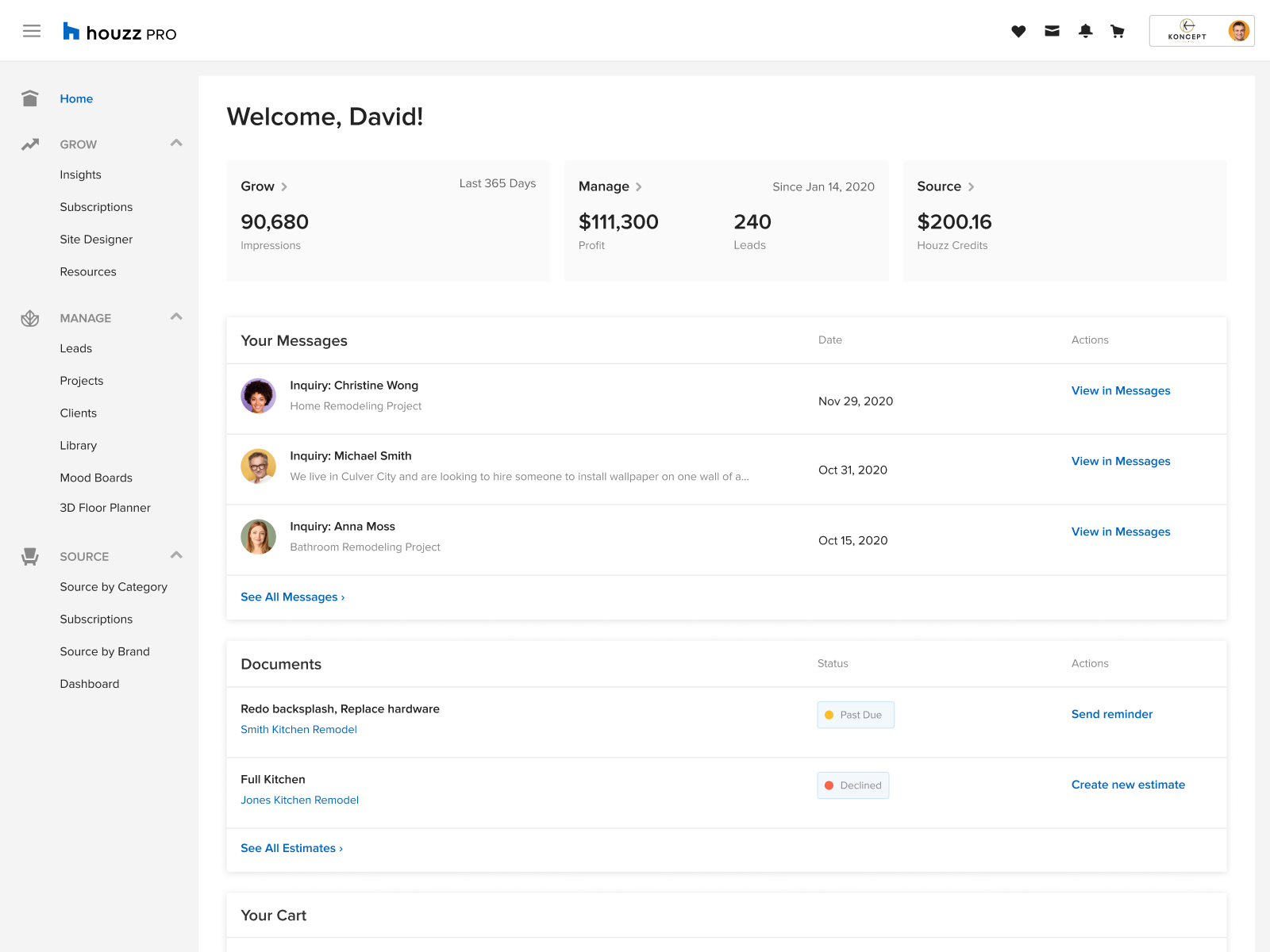Collapse the MANAGE sidebar section

[x=176, y=317]
